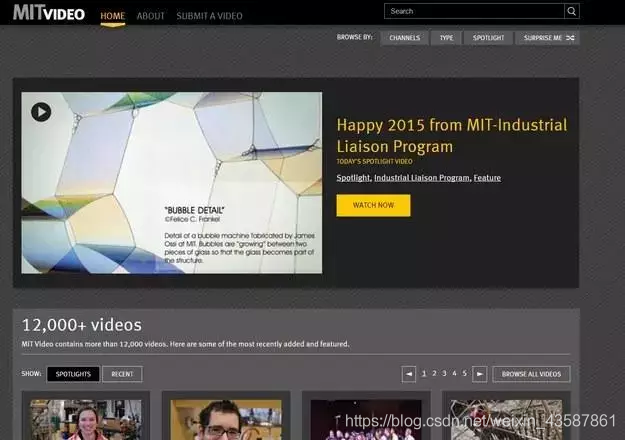Click the MIT Video logo
Viewport: 625px width, 440px height.
pos(49,12)
